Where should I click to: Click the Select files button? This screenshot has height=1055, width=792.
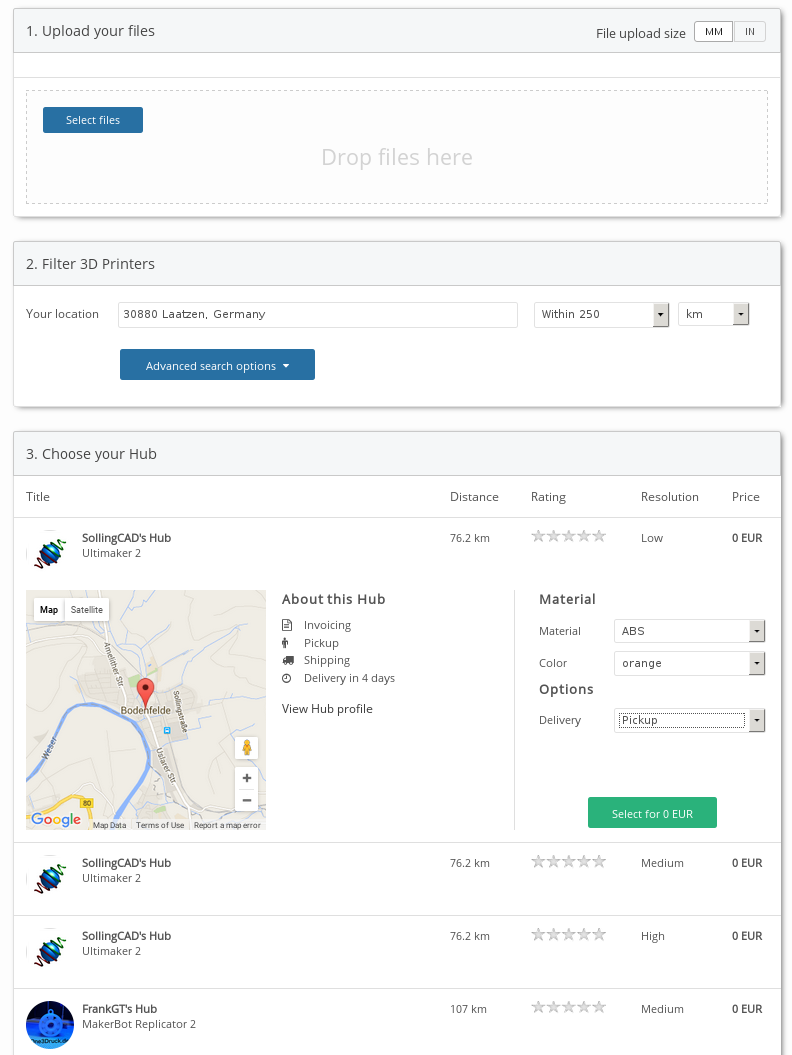click(x=93, y=120)
